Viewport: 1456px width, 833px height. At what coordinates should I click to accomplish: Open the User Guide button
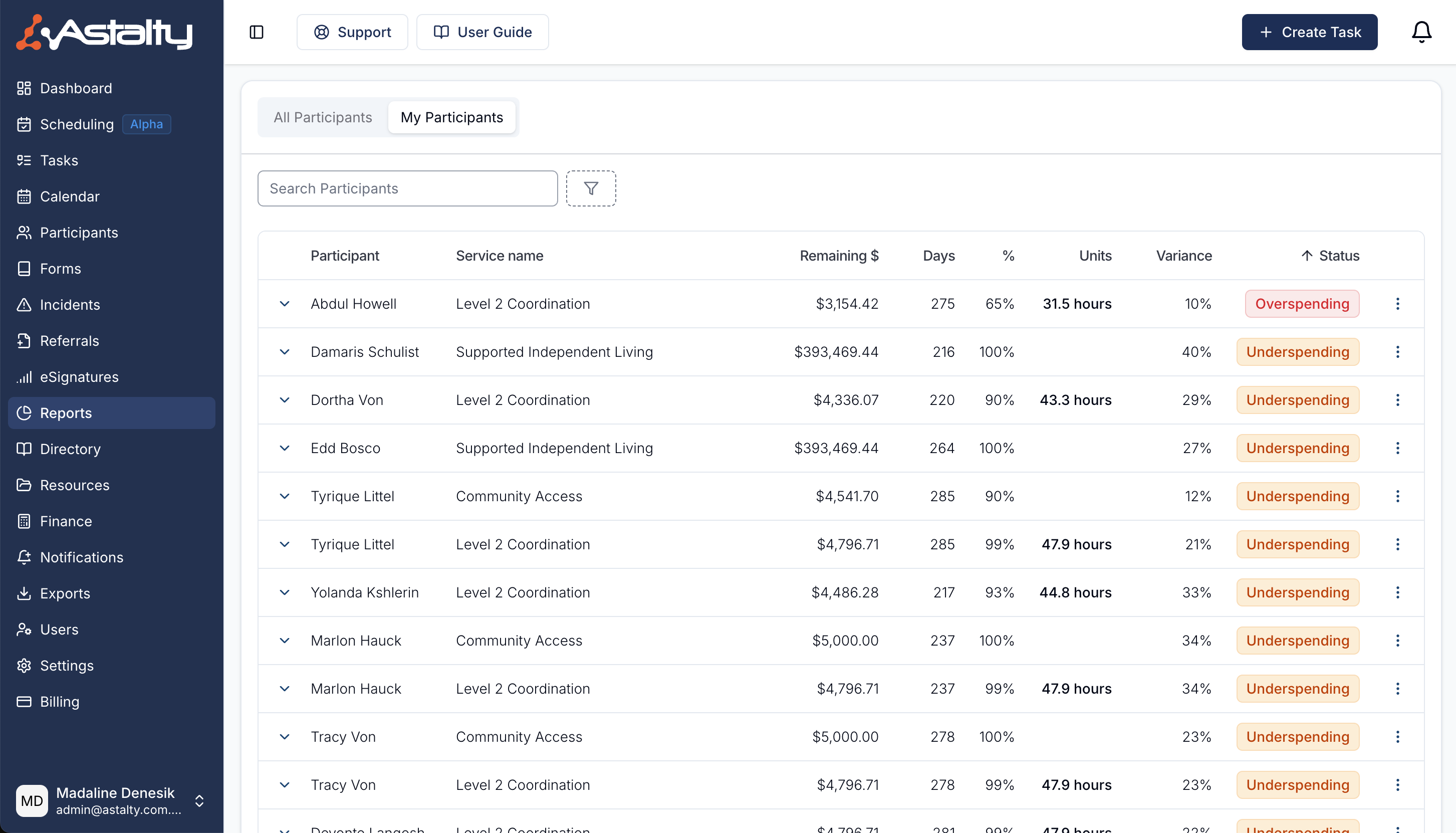pos(482,32)
